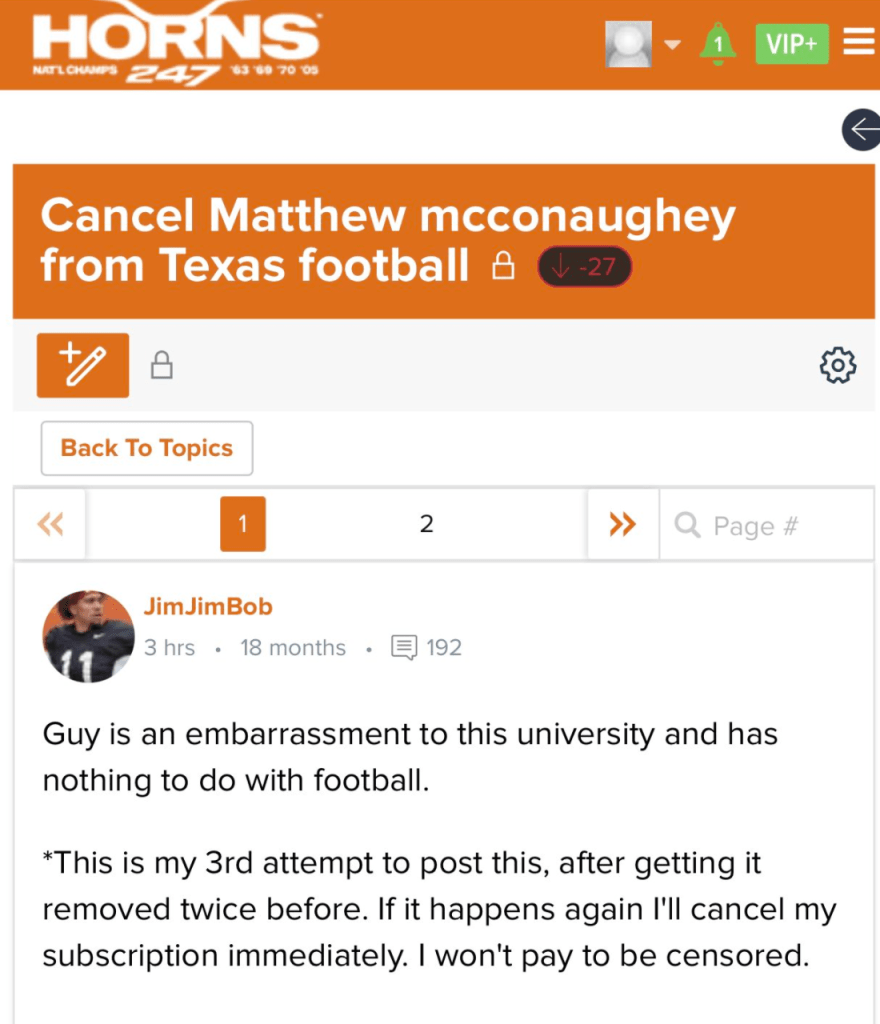Open the notifications bell
This screenshot has width=880, height=1024.
pos(717,44)
